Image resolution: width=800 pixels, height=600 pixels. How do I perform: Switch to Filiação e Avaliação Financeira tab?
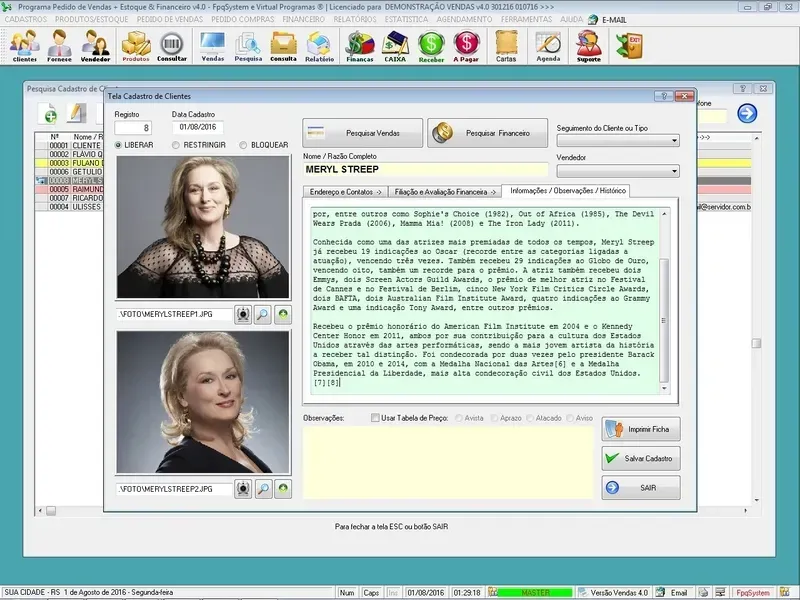pos(446,190)
